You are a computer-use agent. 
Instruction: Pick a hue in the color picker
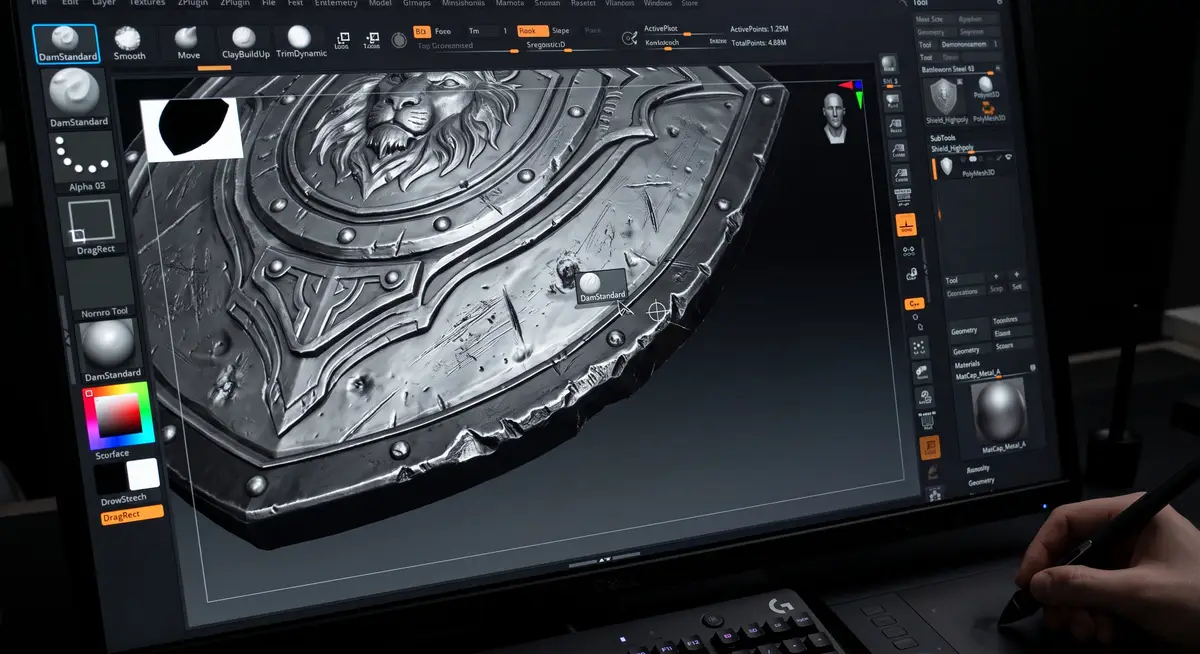pos(119,415)
